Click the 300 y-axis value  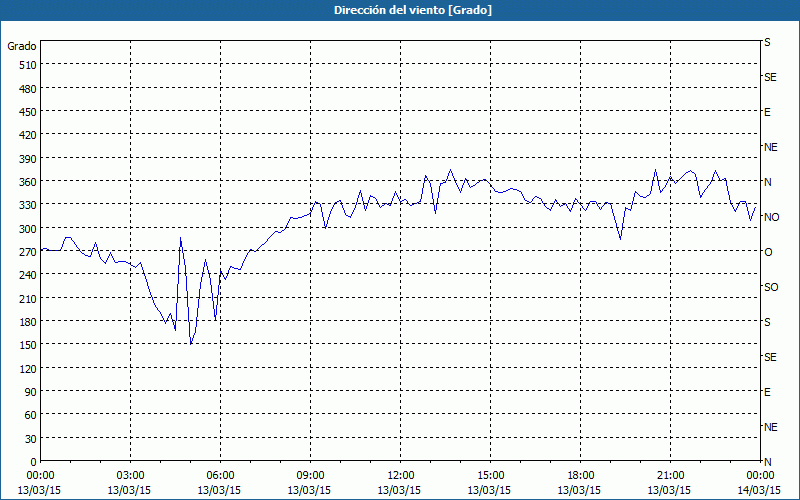[29, 228]
